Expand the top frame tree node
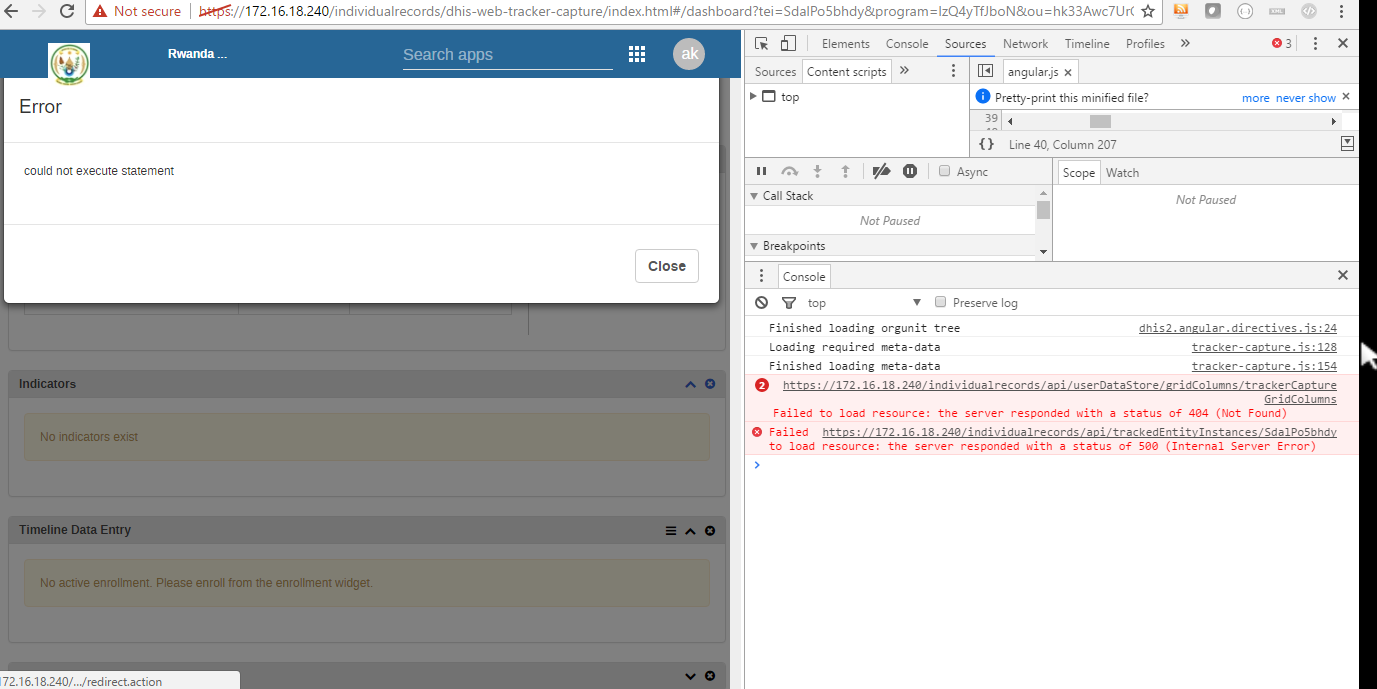The image size is (1377, 689). pyautogui.click(x=753, y=97)
